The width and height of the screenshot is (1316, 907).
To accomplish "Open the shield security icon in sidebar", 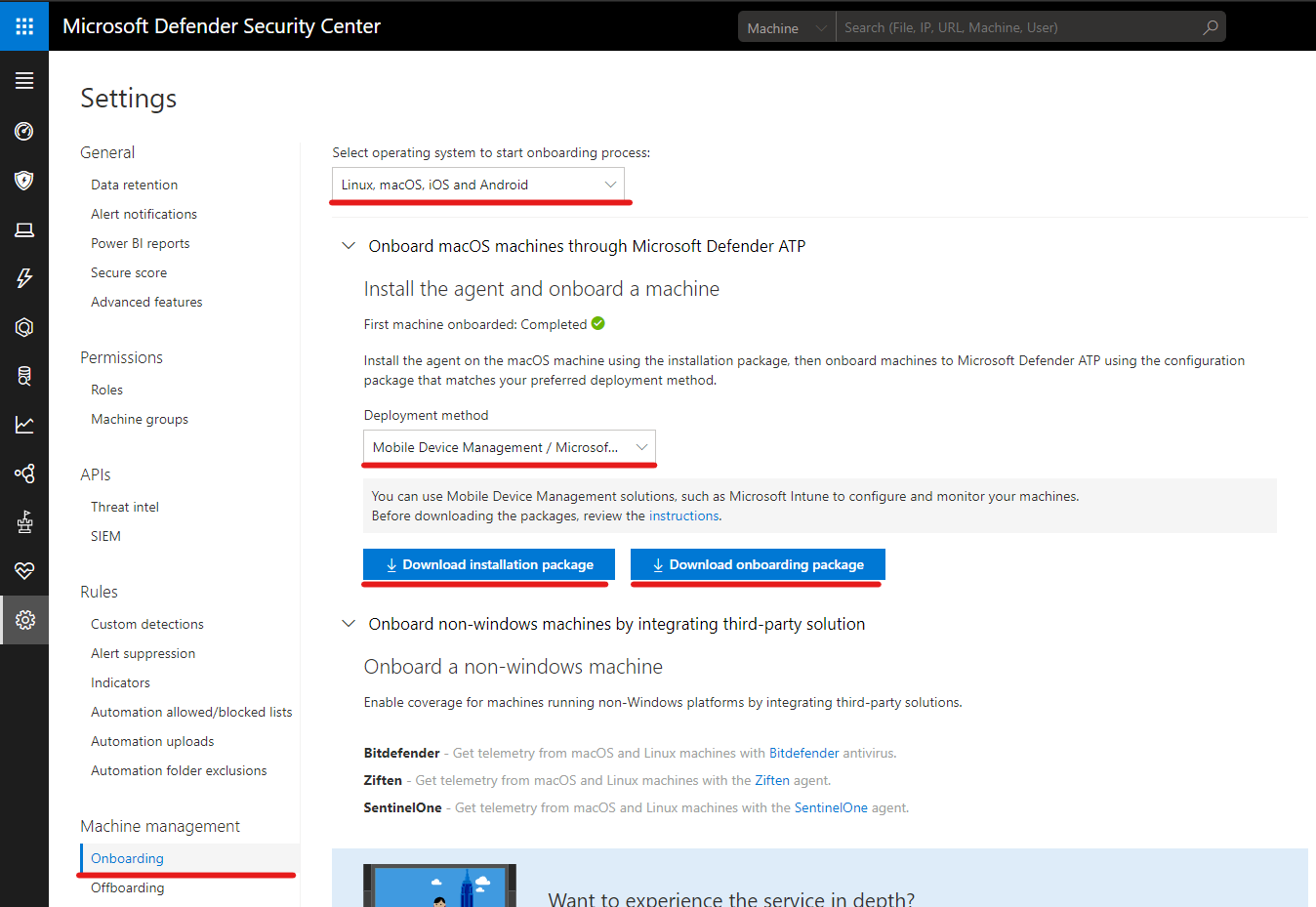I will (24, 180).
